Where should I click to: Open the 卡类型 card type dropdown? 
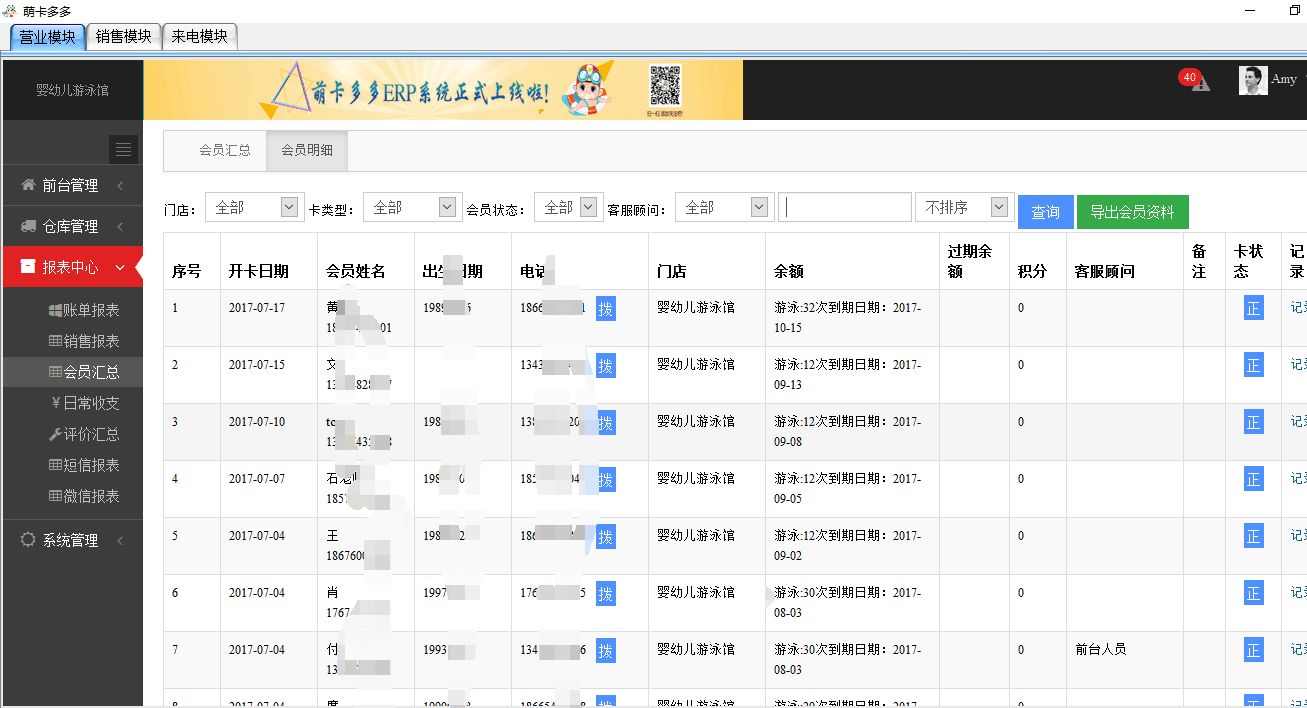click(x=410, y=207)
